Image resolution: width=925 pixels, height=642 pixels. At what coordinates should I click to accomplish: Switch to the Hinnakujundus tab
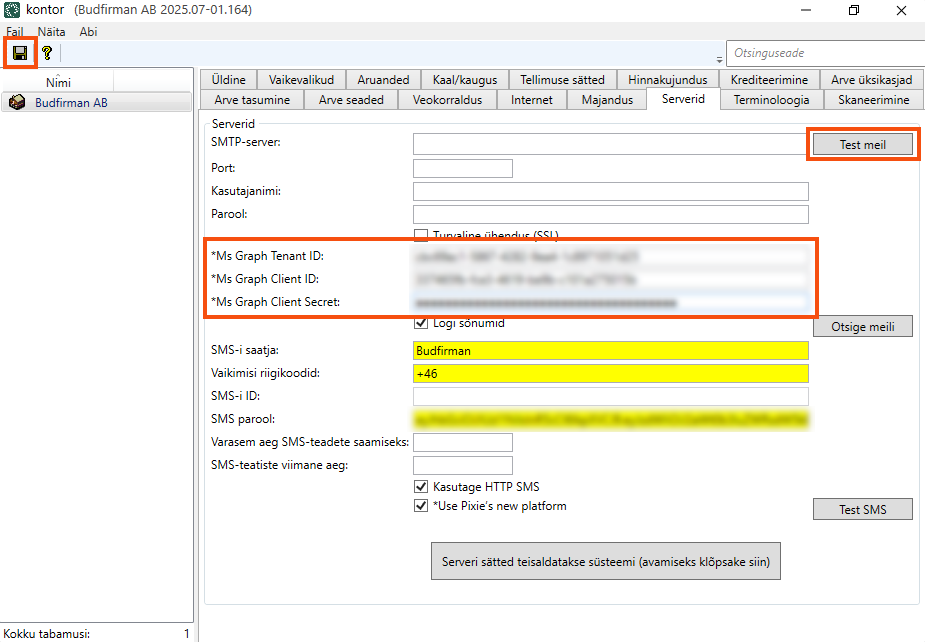[x=667, y=80]
